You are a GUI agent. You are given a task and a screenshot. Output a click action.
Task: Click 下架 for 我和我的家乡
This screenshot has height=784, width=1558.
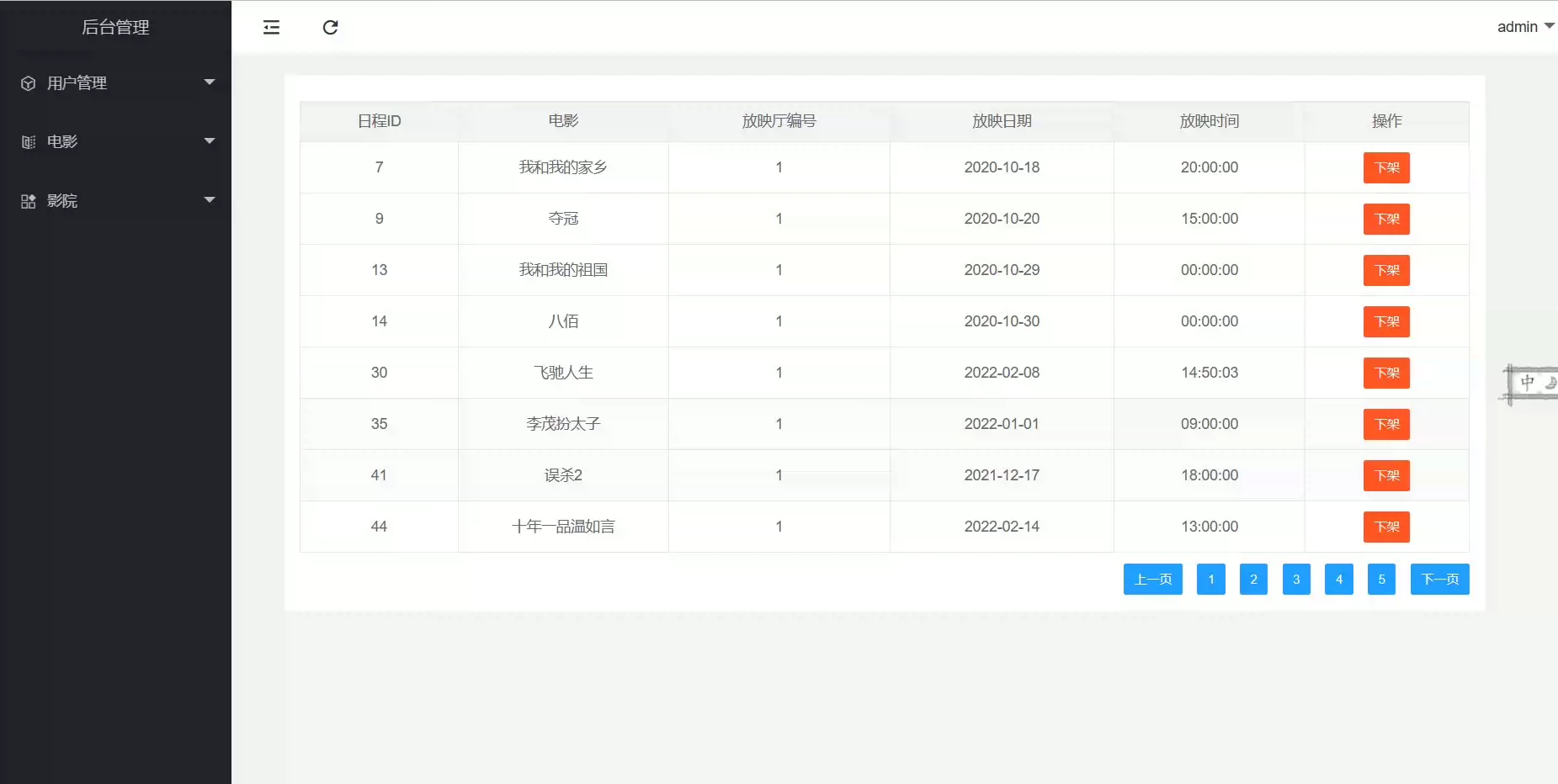(x=1385, y=167)
